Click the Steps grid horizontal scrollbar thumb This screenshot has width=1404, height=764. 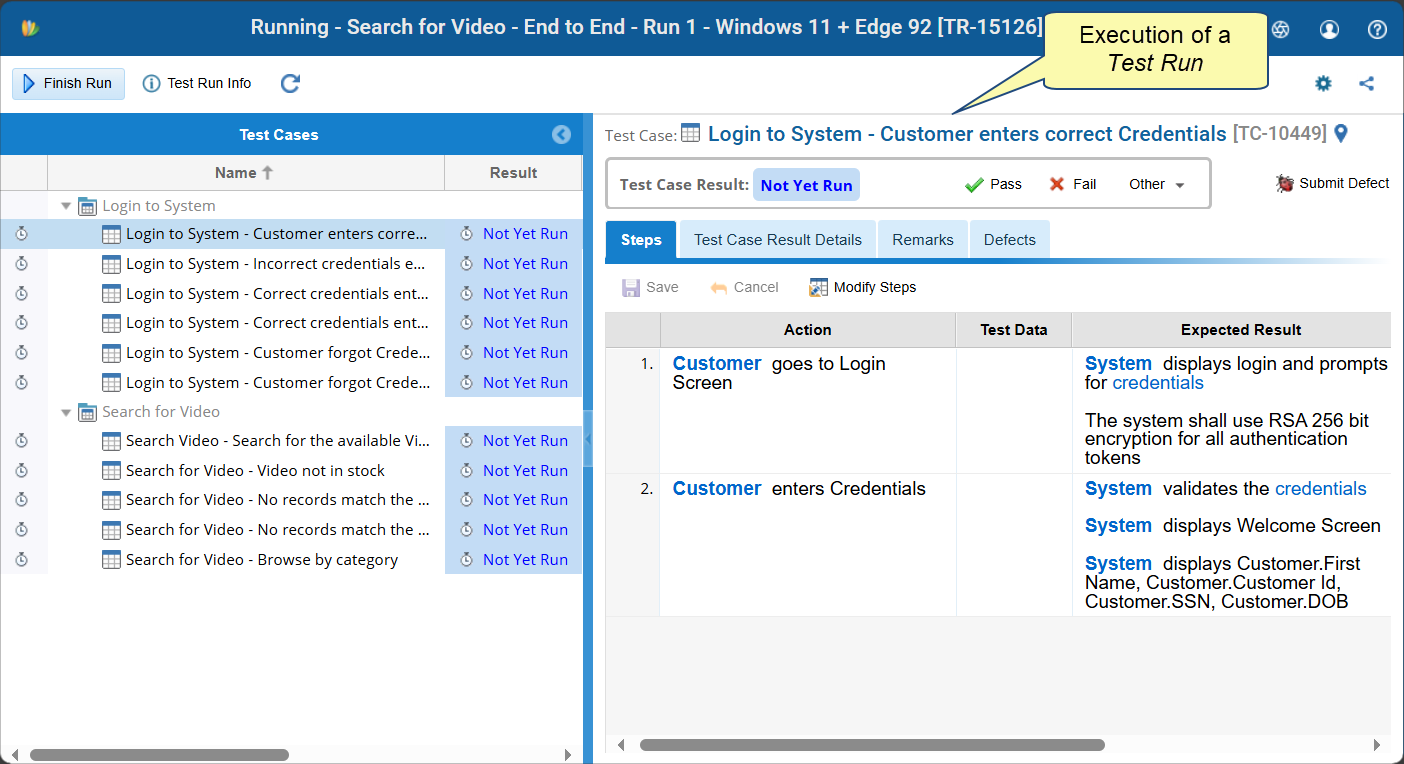point(872,745)
